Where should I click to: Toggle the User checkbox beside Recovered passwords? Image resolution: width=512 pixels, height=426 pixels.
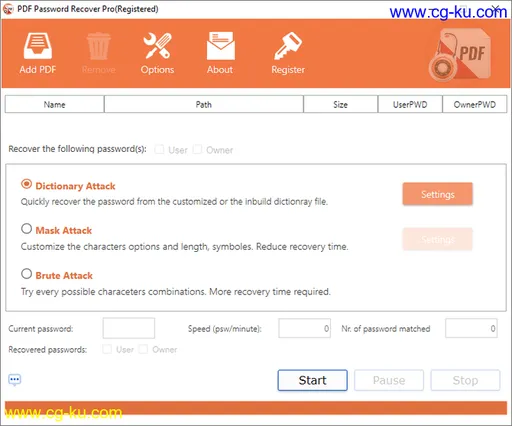(x=107, y=349)
